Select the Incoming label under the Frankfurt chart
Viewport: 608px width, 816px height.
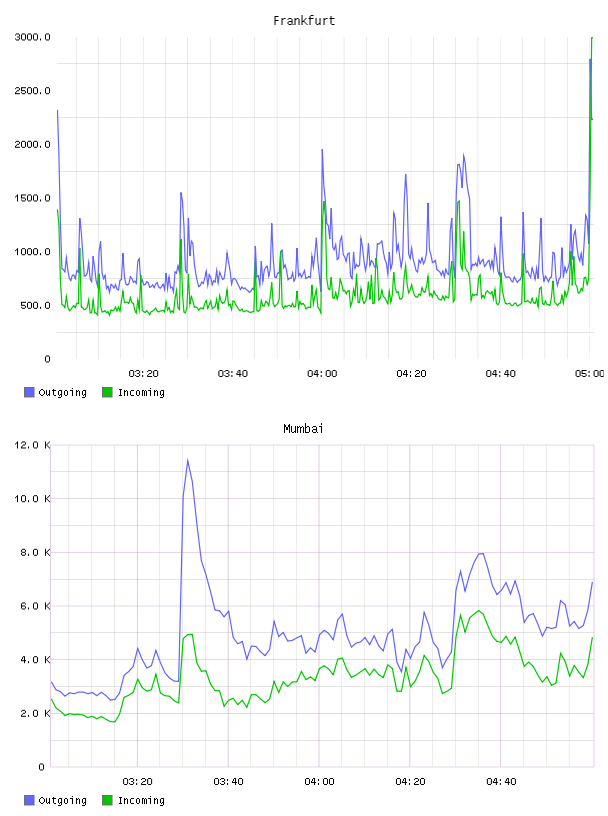(x=141, y=392)
